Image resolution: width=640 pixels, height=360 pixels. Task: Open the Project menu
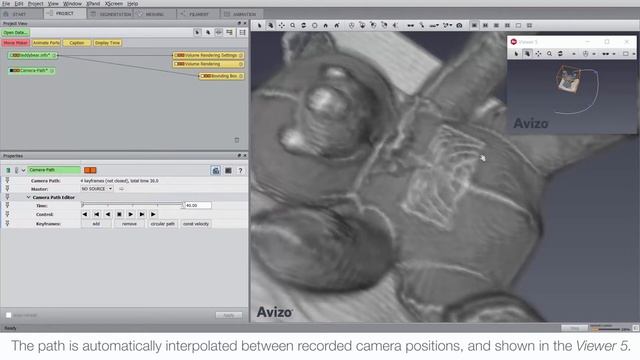[x=36, y=3]
